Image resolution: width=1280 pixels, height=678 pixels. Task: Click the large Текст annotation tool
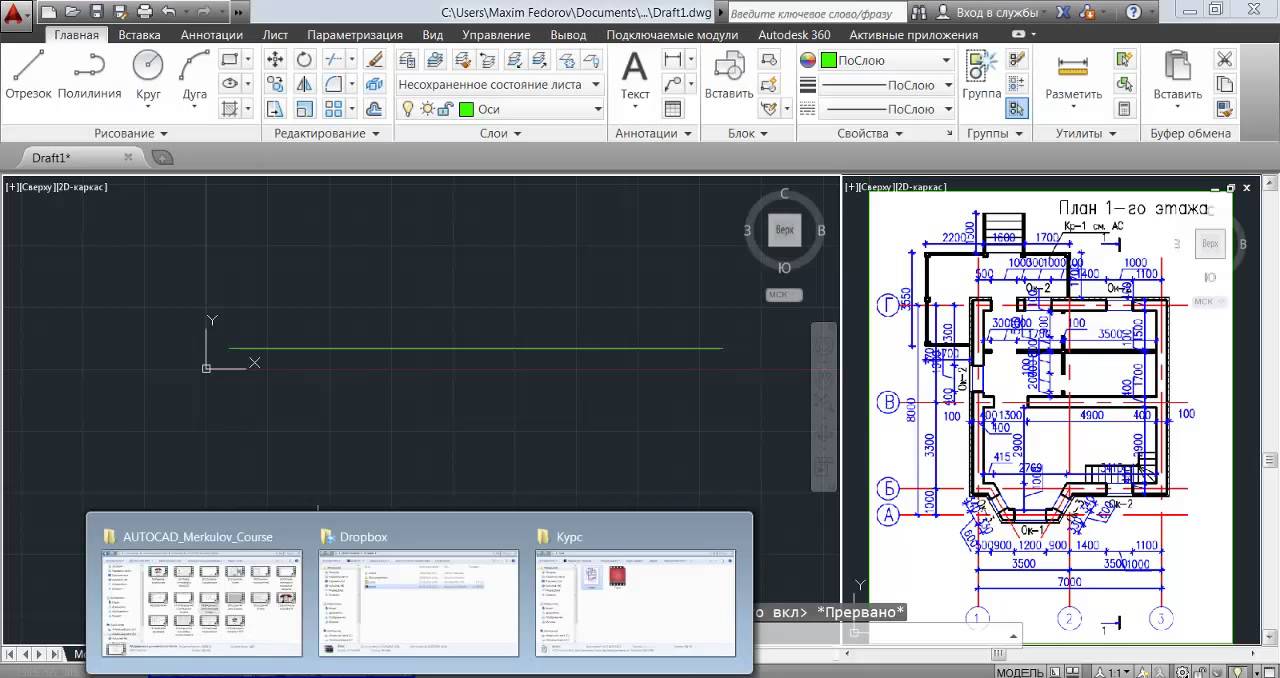click(635, 76)
